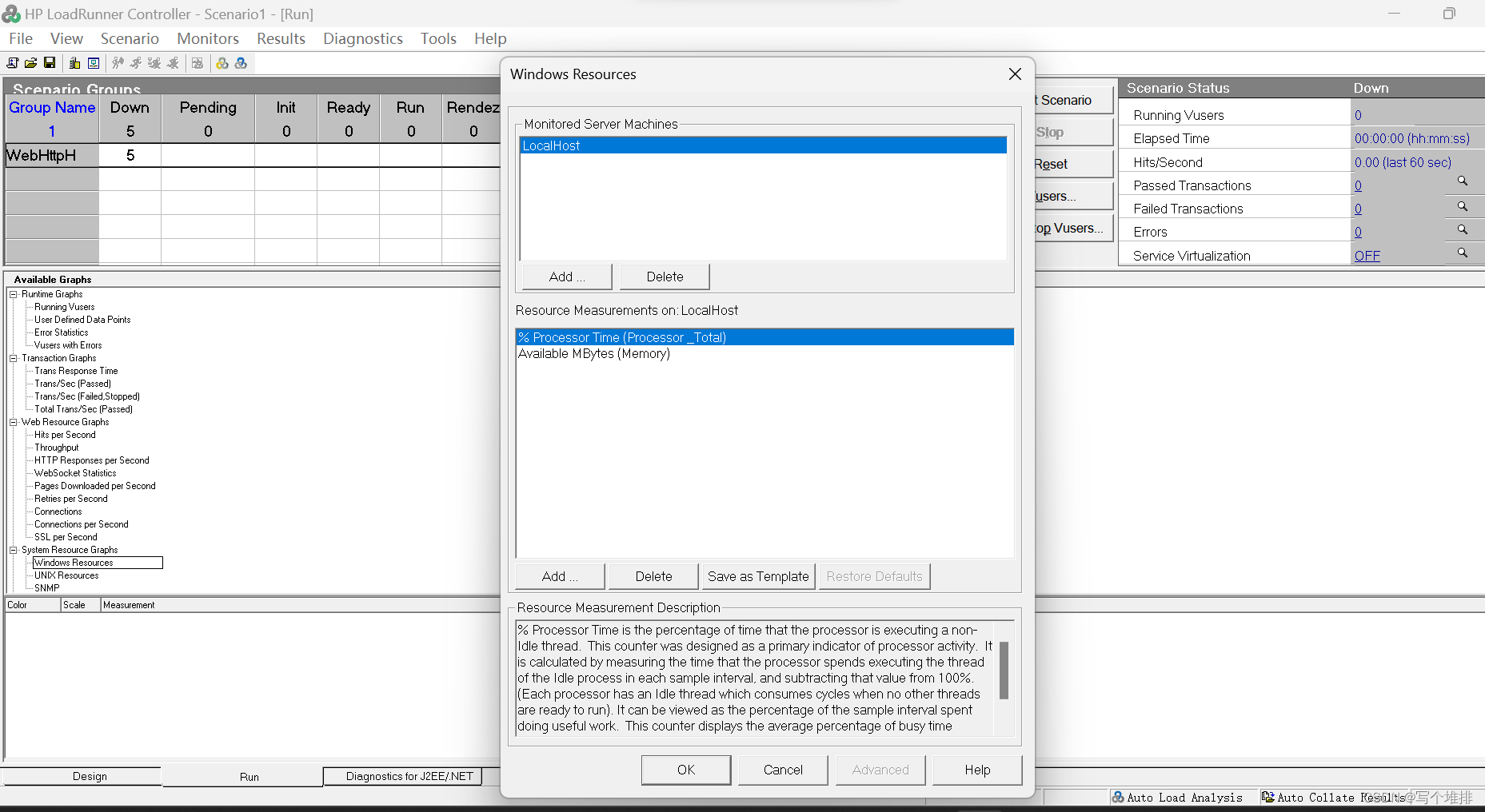Click Add under Resource Measurements list
1485x812 pixels.
pyautogui.click(x=560, y=576)
